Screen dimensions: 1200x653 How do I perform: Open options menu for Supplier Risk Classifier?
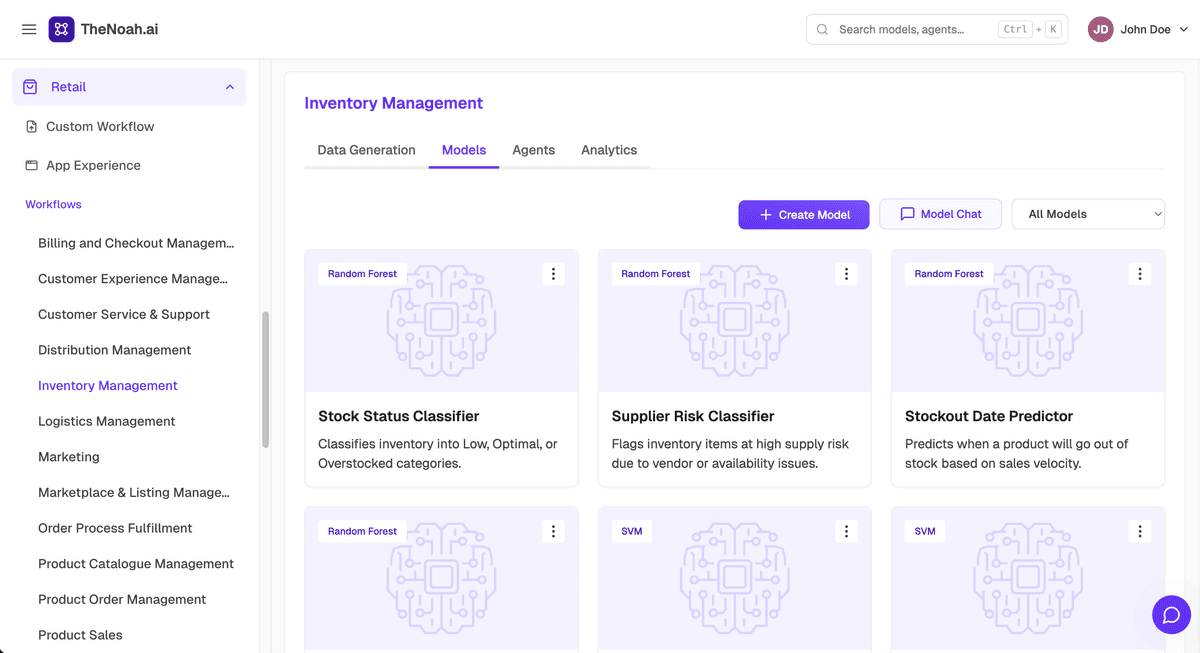click(x=846, y=273)
